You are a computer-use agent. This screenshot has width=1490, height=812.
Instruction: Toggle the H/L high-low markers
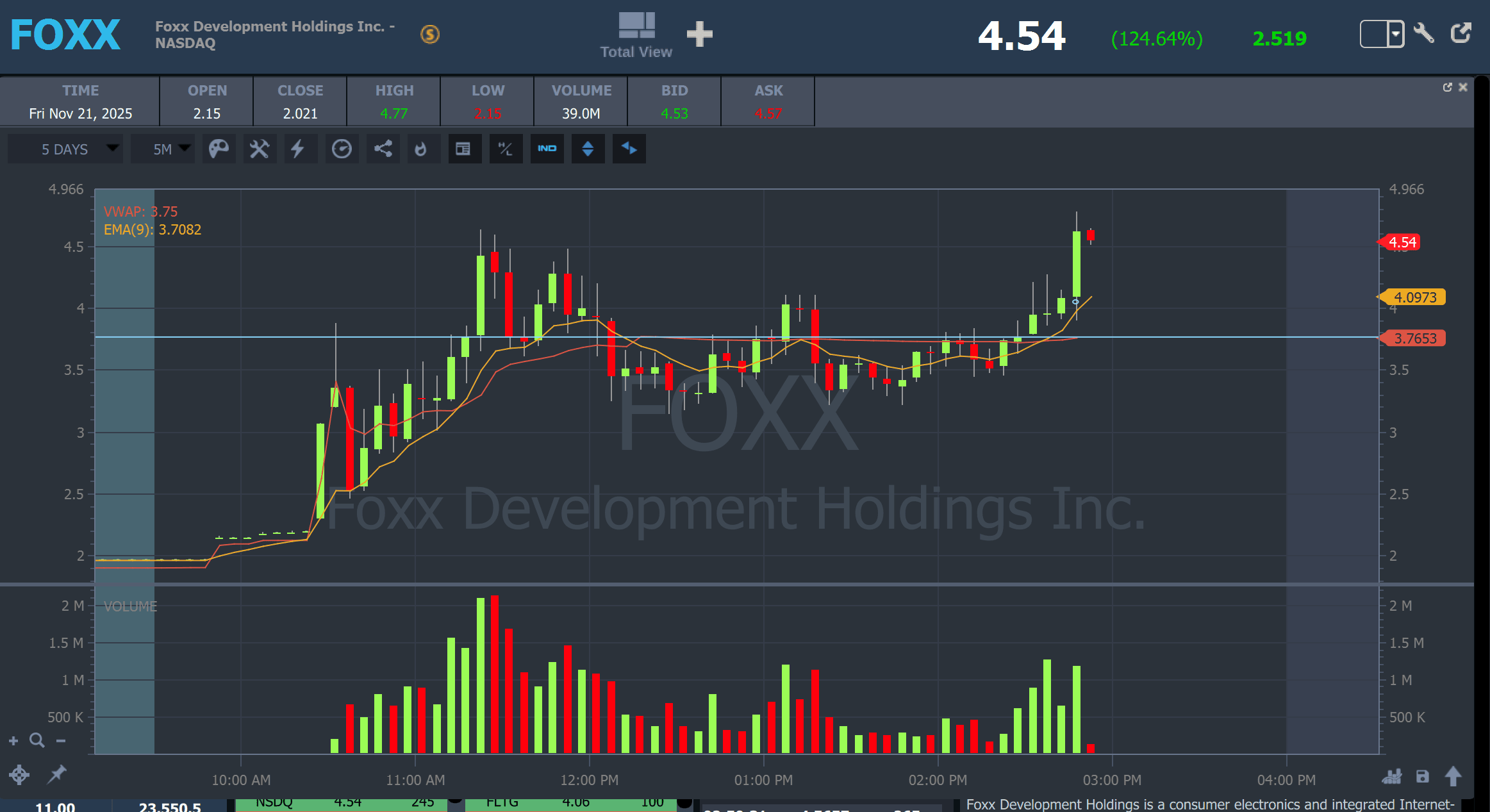506,149
